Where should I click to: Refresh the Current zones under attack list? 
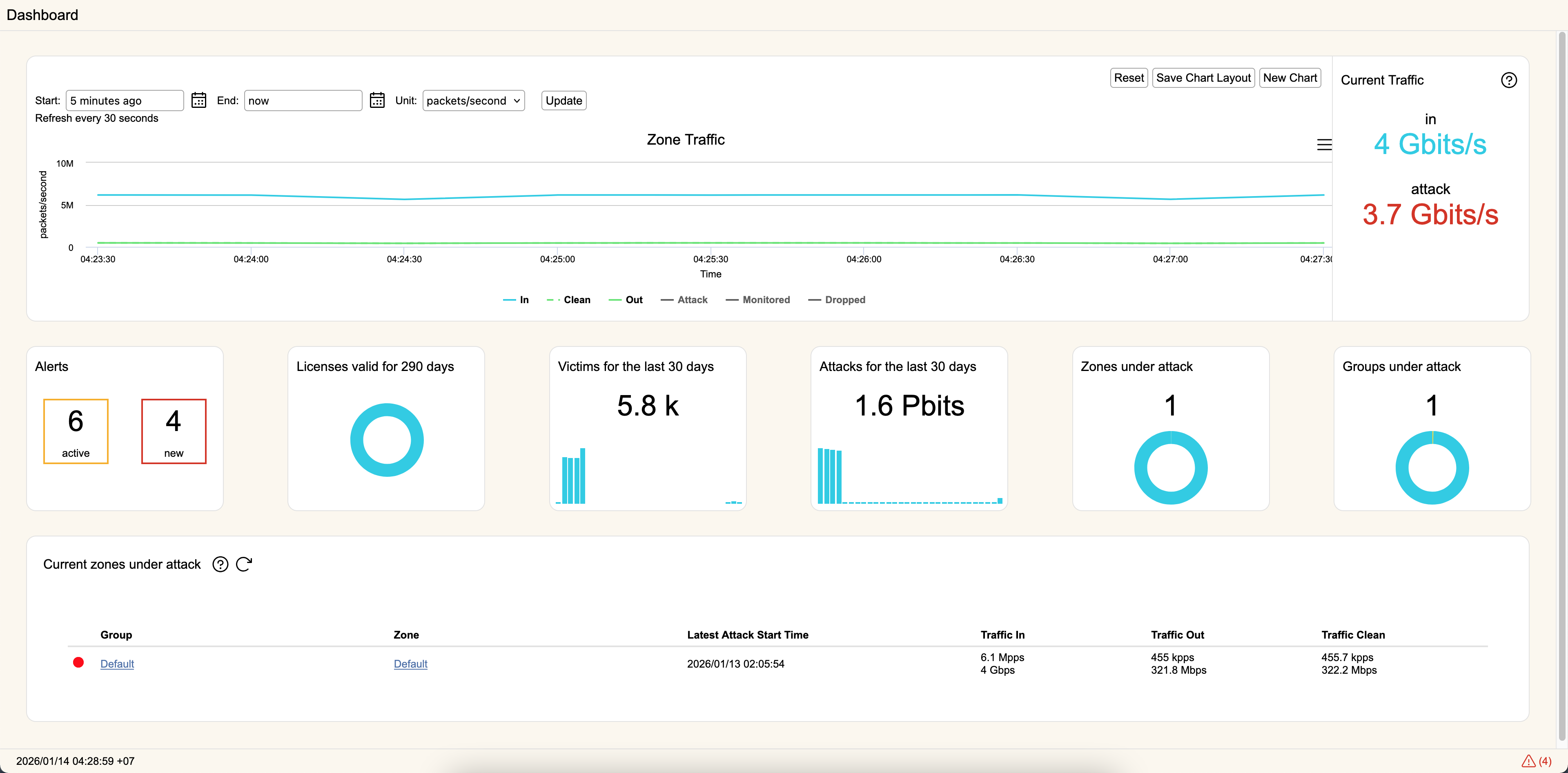click(244, 565)
